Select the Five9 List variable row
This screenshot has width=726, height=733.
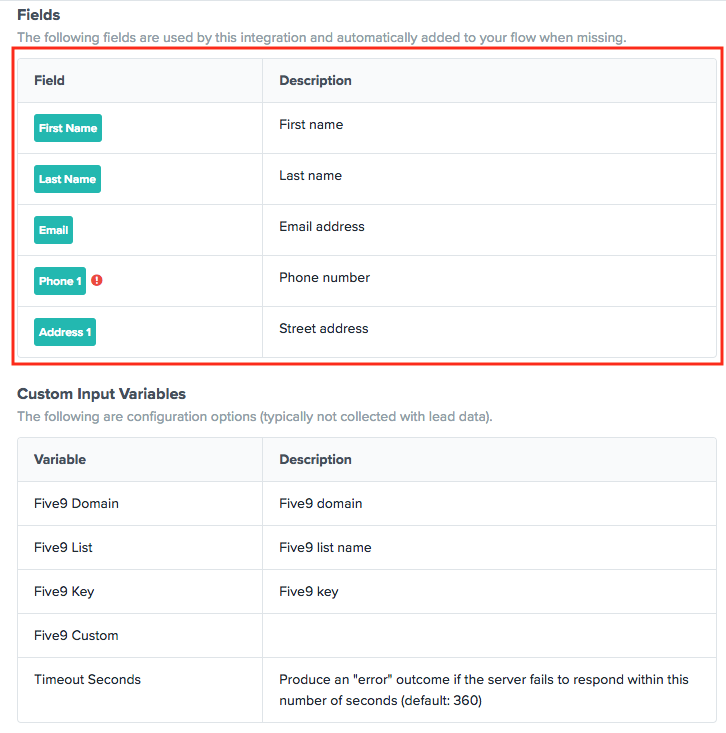point(367,547)
